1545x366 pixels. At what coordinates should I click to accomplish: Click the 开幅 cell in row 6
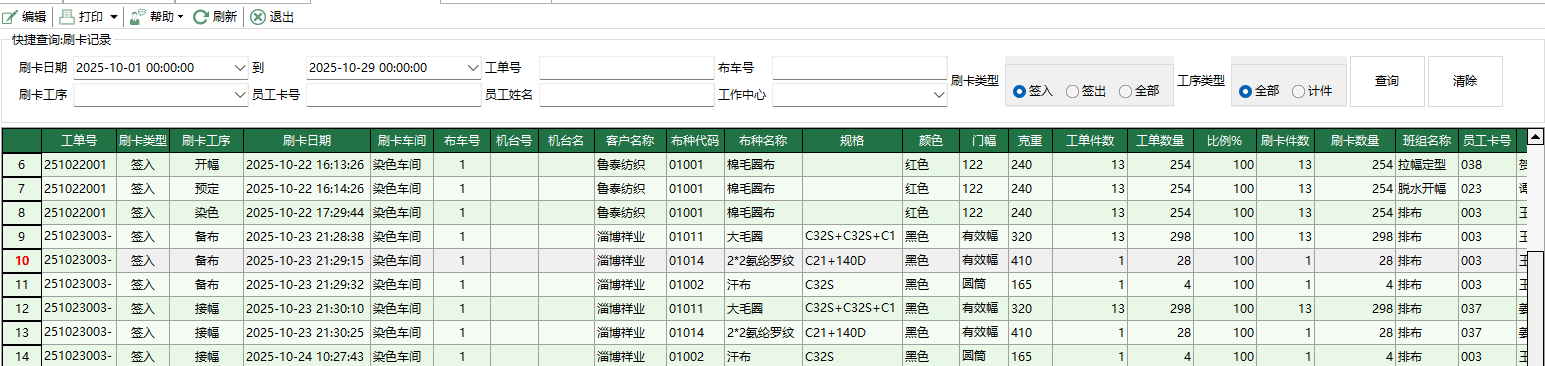click(207, 164)
